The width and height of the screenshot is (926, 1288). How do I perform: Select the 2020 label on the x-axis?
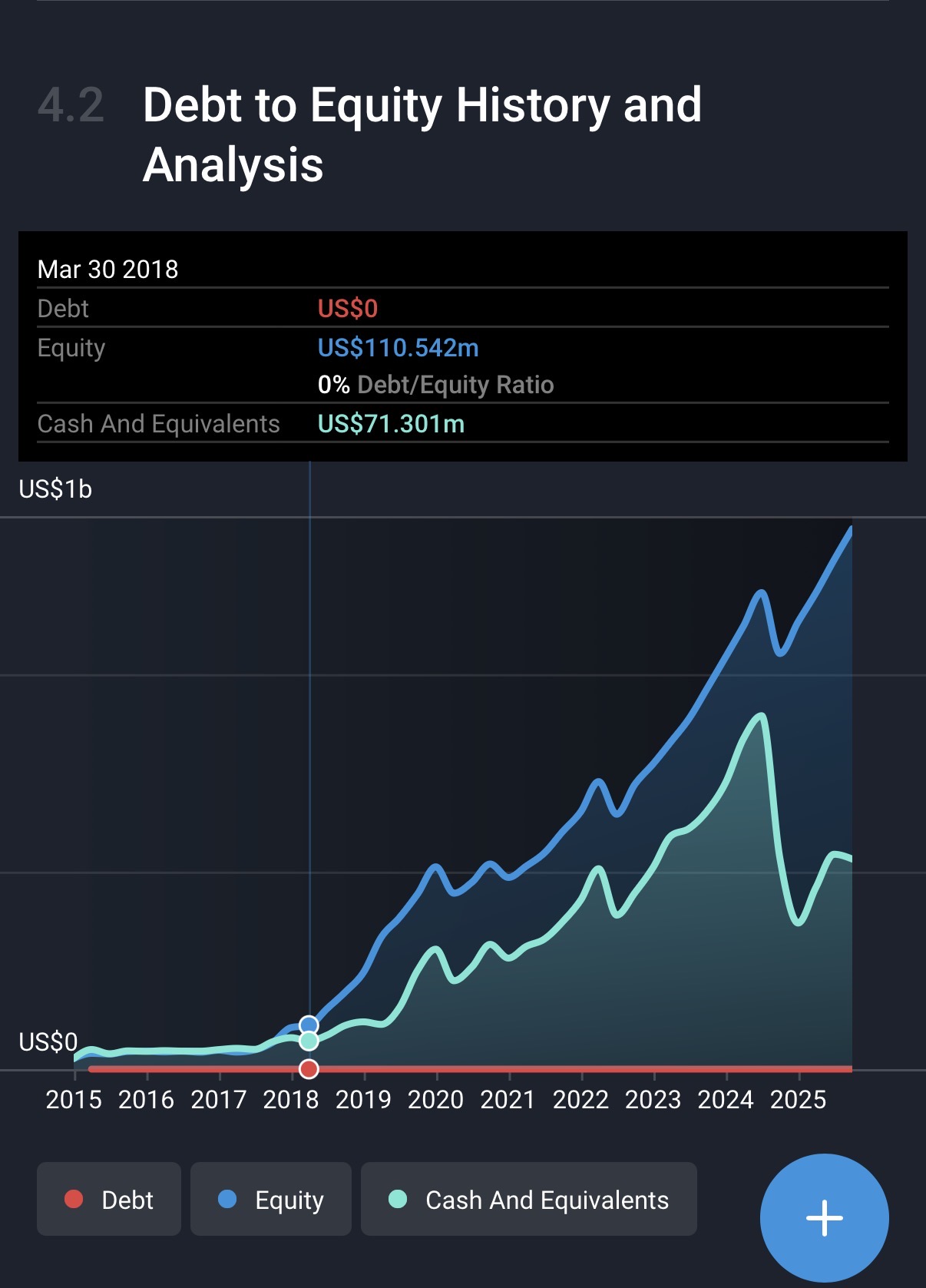(x=435, y=1100)
